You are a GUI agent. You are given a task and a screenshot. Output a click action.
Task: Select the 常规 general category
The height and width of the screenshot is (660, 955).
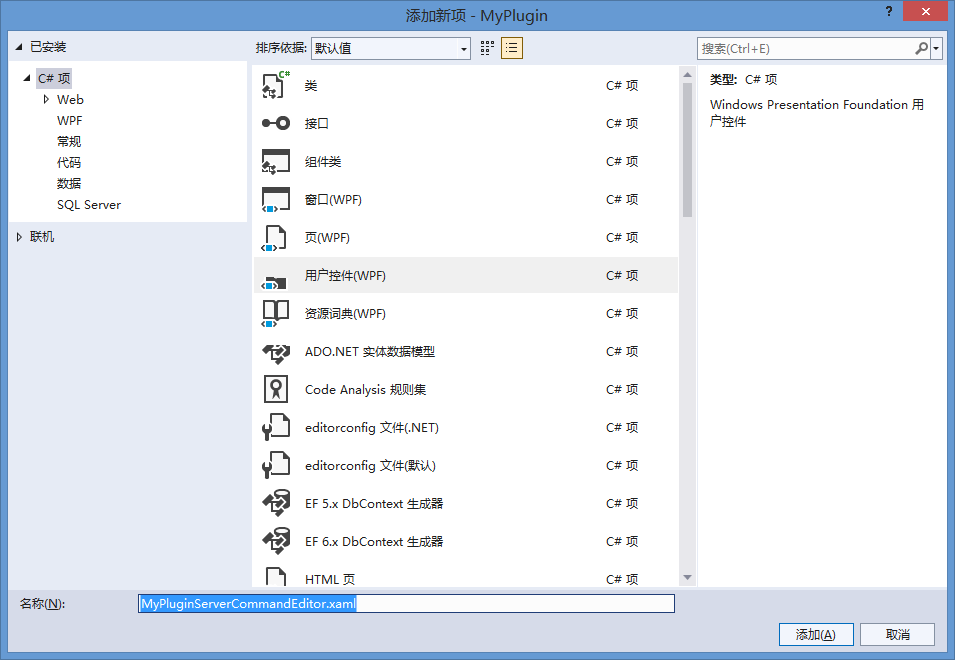point(69,141)
